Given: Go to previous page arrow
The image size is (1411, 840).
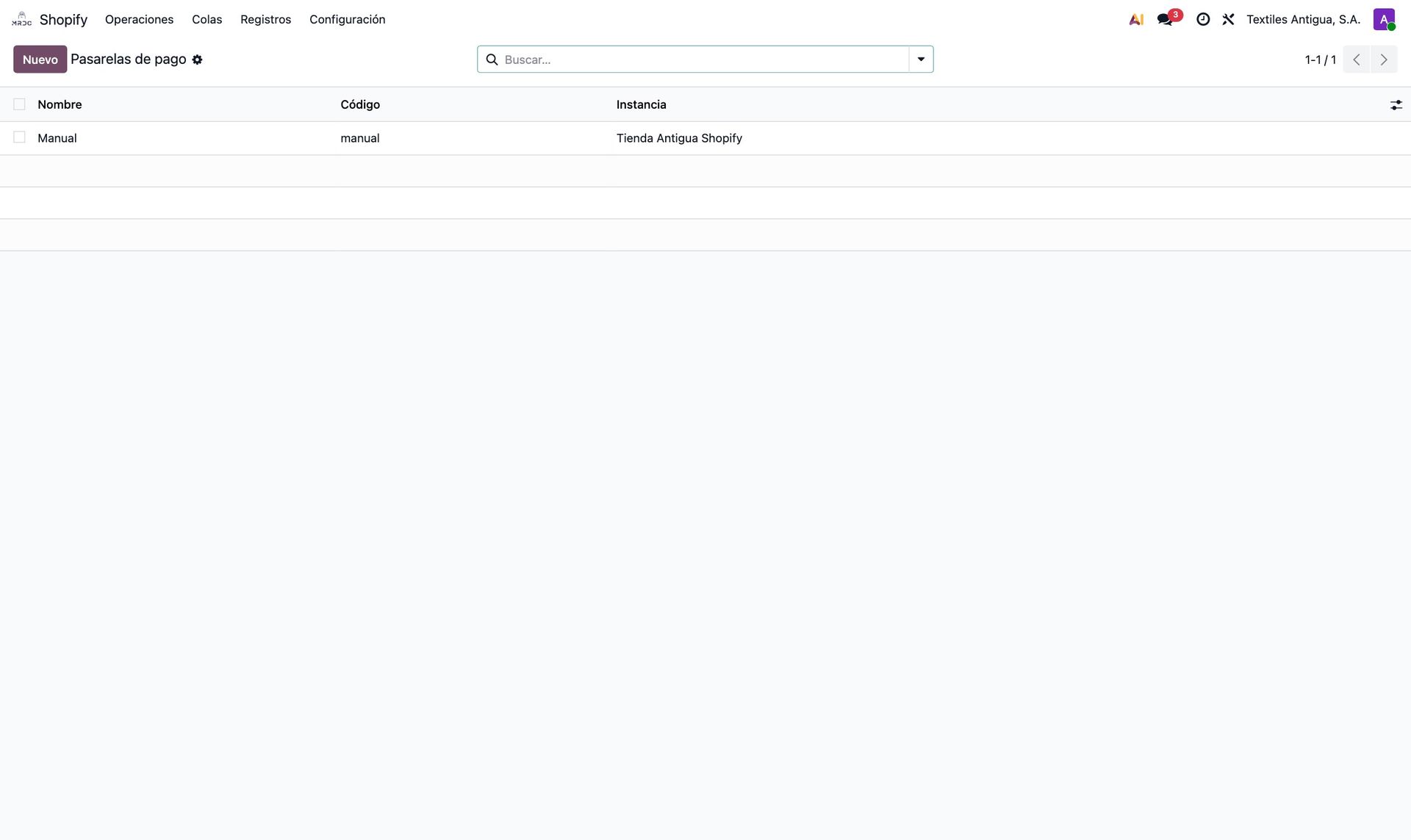Looking at the screenshot, I should coord(1357,60).
